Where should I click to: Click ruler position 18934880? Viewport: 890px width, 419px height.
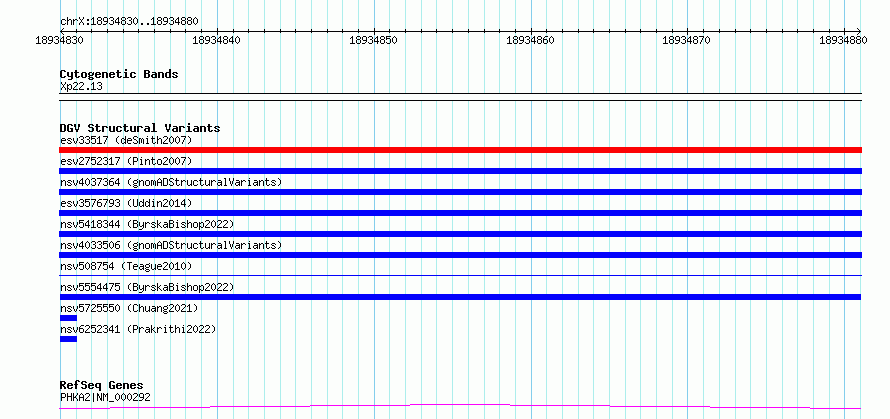[x=843, y=40]
